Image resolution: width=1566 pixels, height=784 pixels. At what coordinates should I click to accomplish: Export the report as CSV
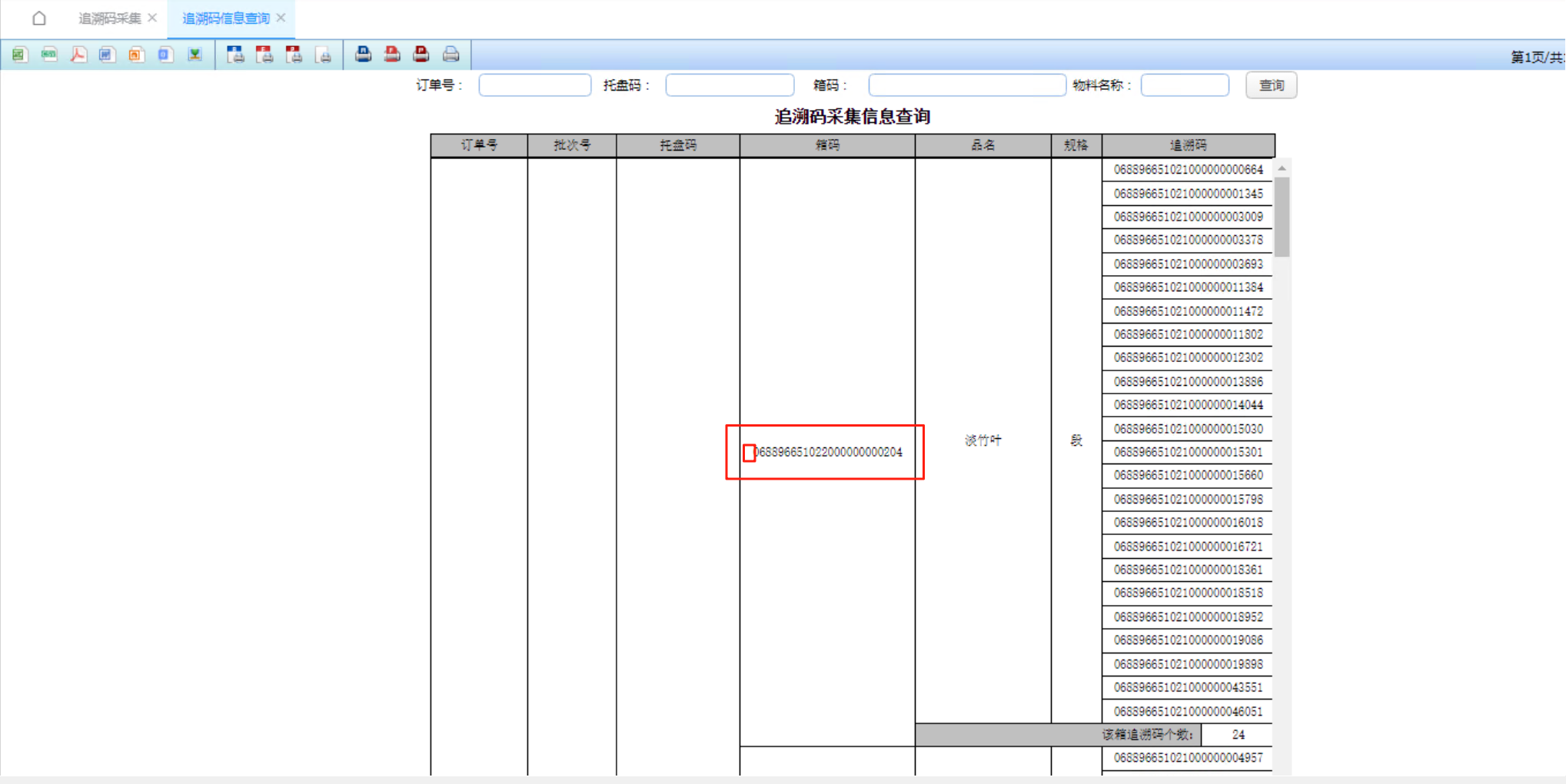point(48,55)
